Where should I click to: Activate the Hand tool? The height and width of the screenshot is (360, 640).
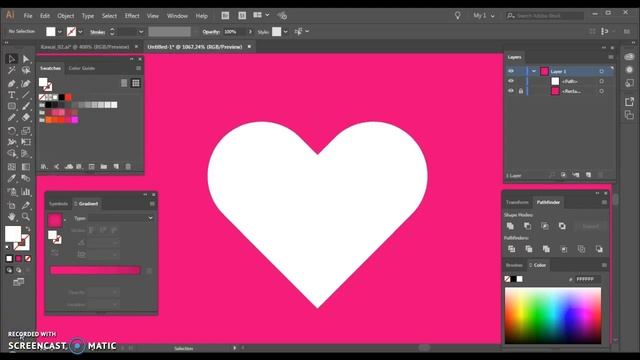coord(11,216)
